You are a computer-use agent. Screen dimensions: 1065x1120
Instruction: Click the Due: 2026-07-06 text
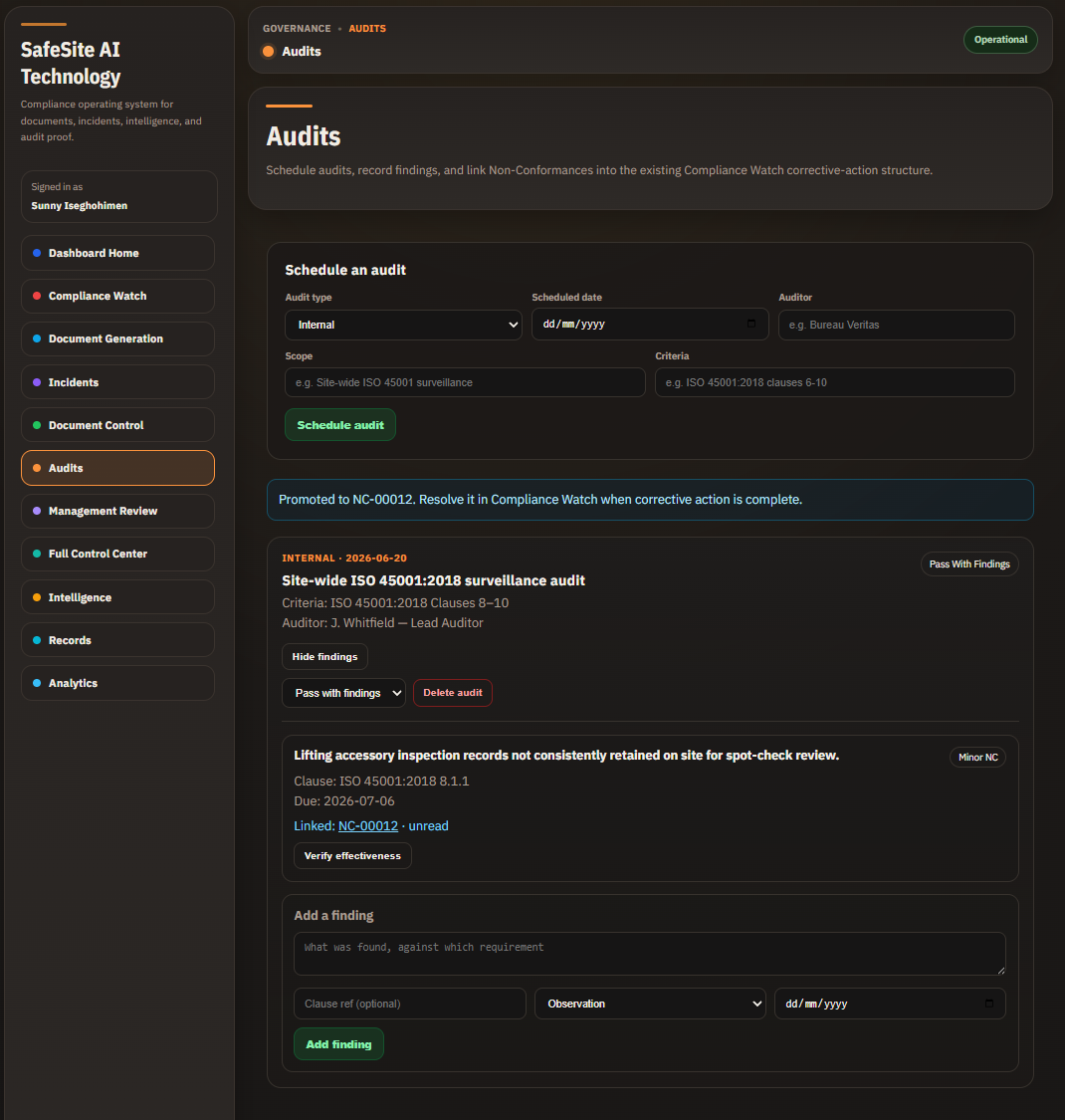tap(344, 800)
